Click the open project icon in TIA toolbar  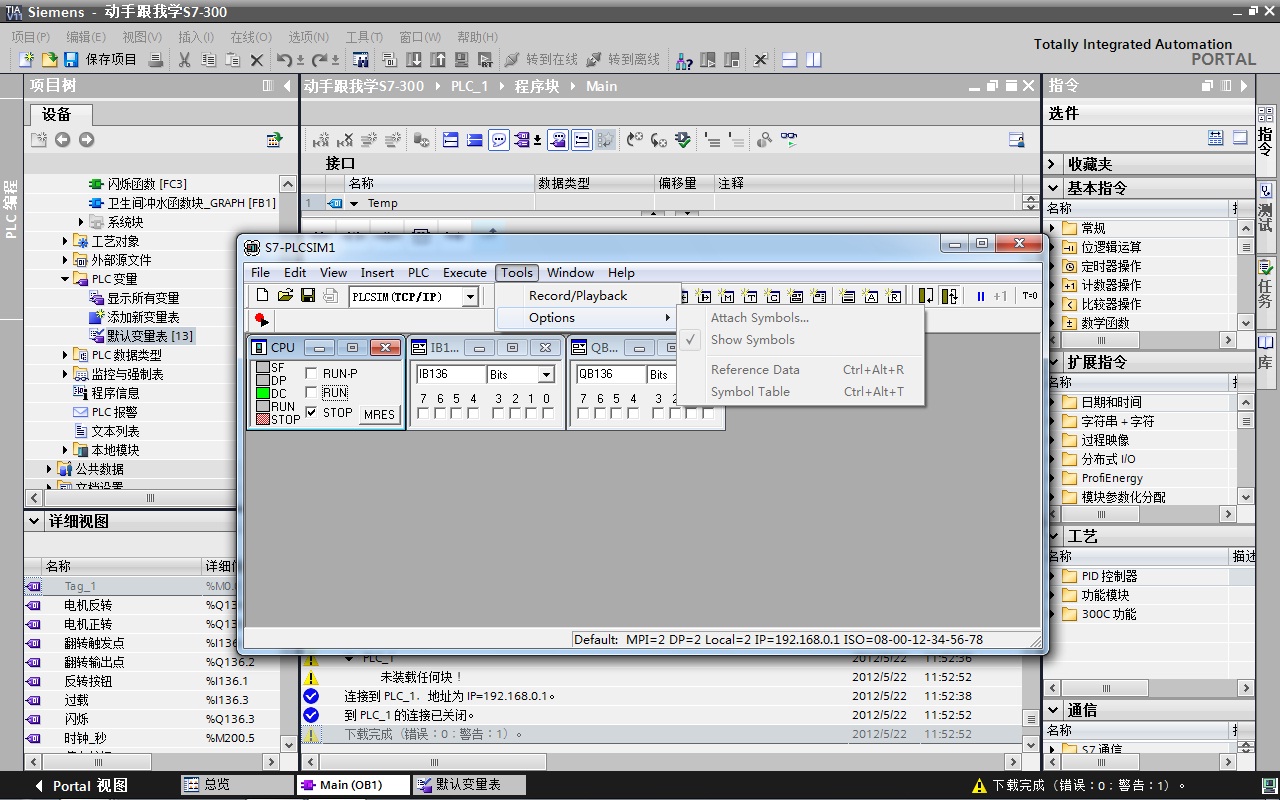coord(48,60)
